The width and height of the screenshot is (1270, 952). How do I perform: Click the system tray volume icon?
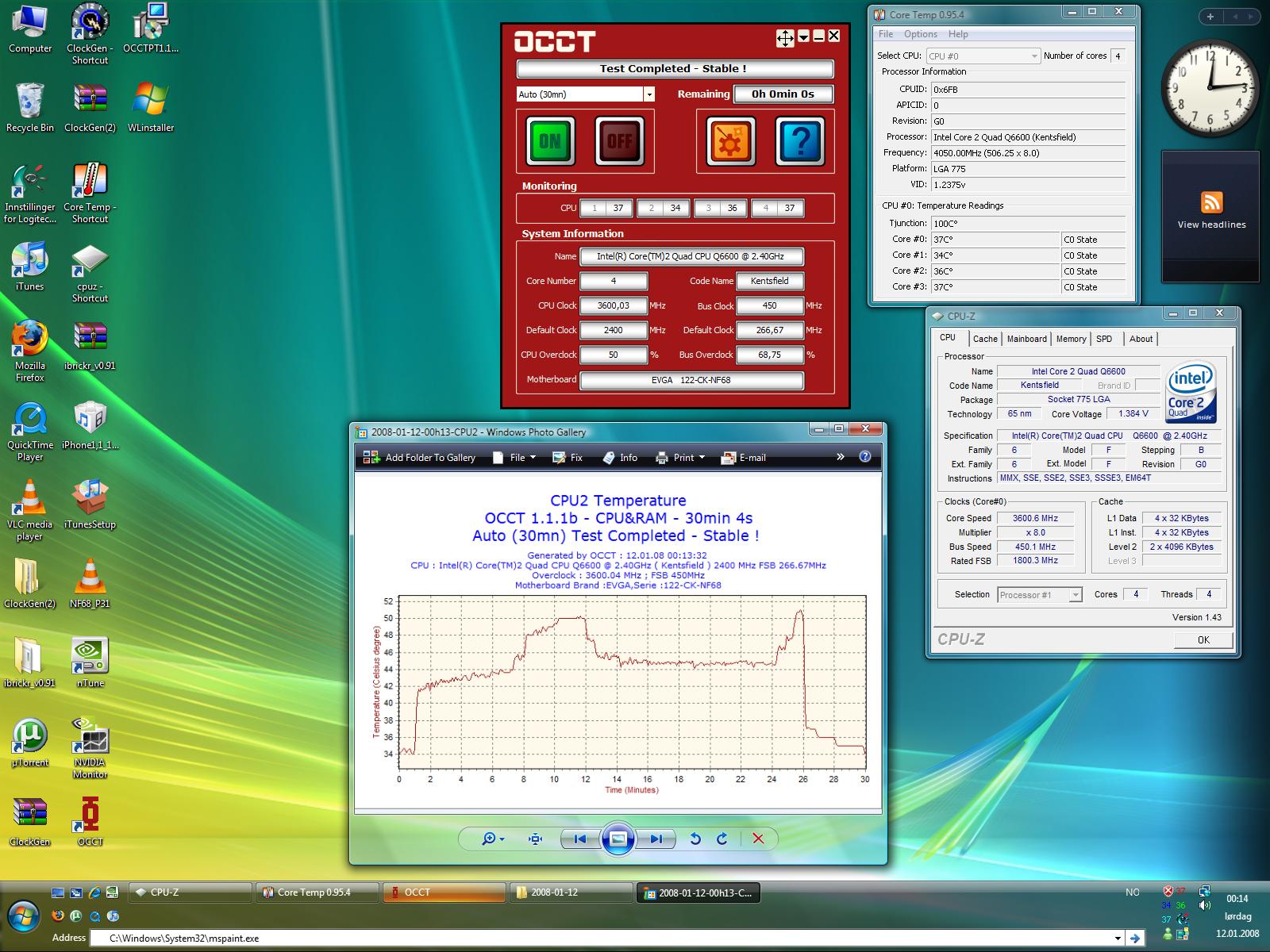(x=1205, y=905)
